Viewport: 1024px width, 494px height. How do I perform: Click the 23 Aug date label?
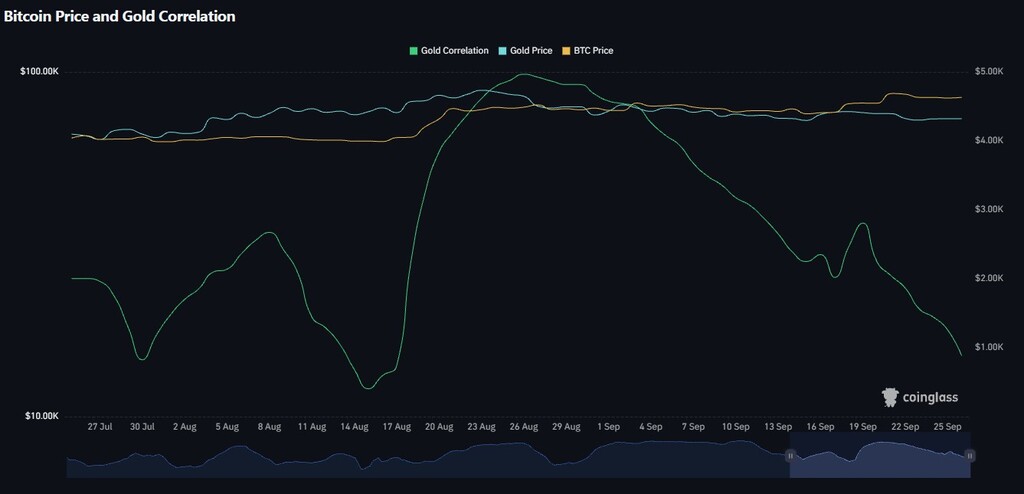[481, 427]
